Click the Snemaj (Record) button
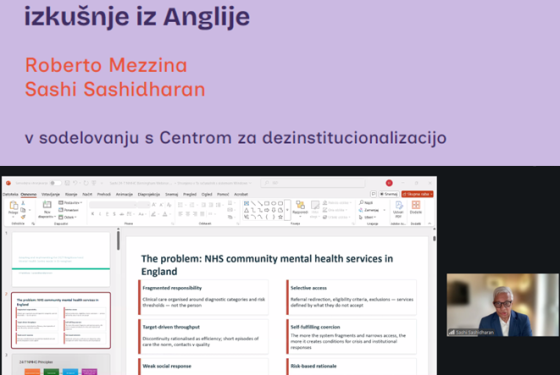Image resolution: width=560 pixels, height=375 pixels. coord(389,194)
